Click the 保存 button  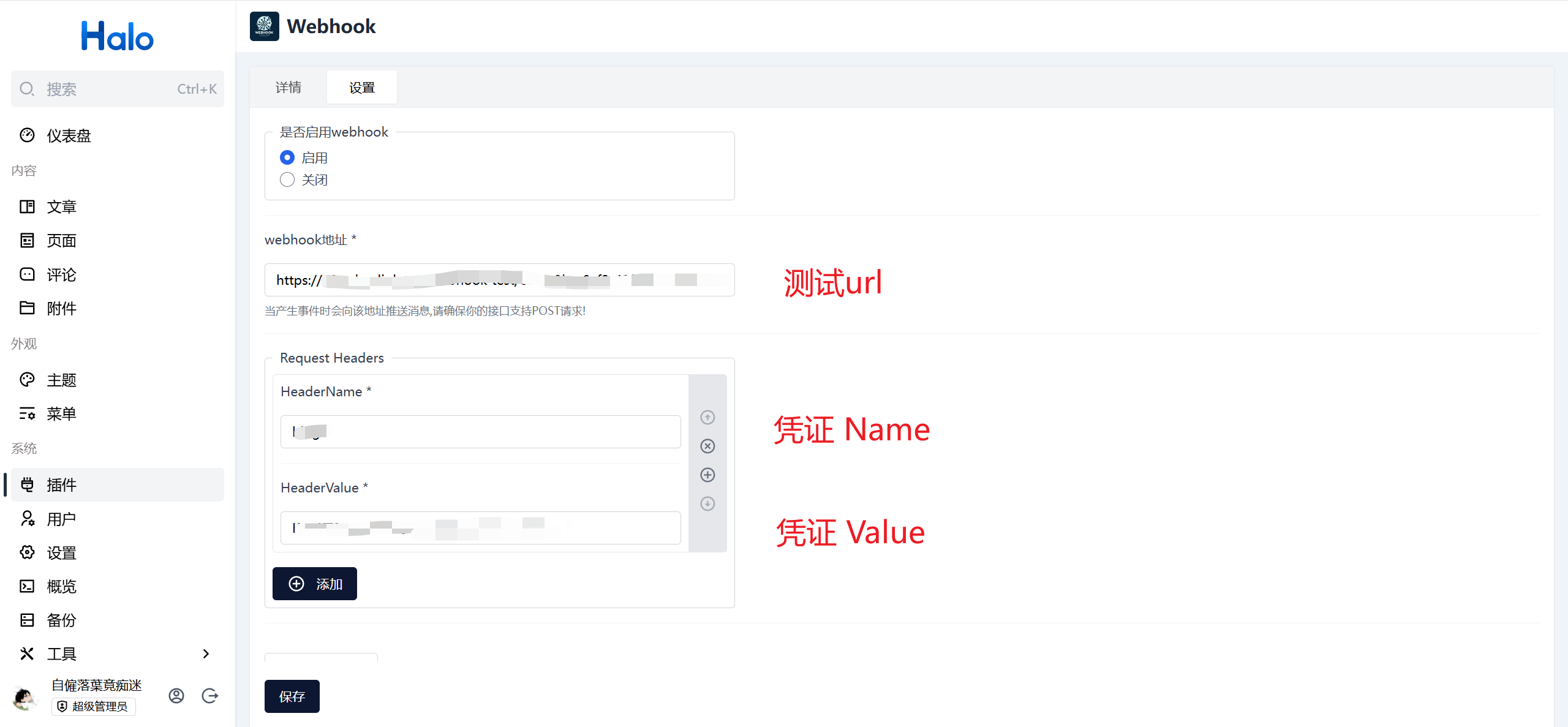[292, 696]
